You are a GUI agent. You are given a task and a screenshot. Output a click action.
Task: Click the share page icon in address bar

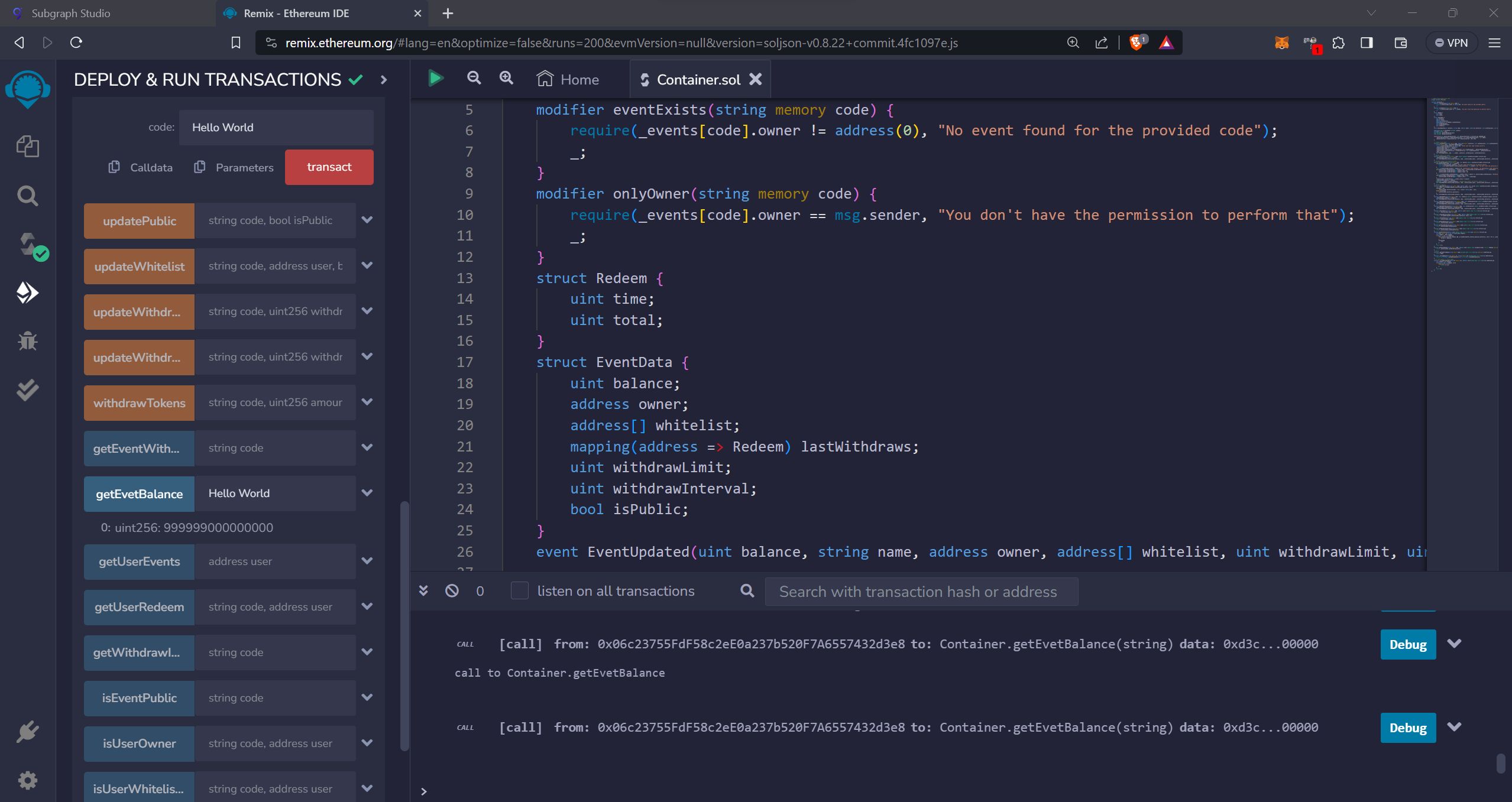(x=1102, y=43)
